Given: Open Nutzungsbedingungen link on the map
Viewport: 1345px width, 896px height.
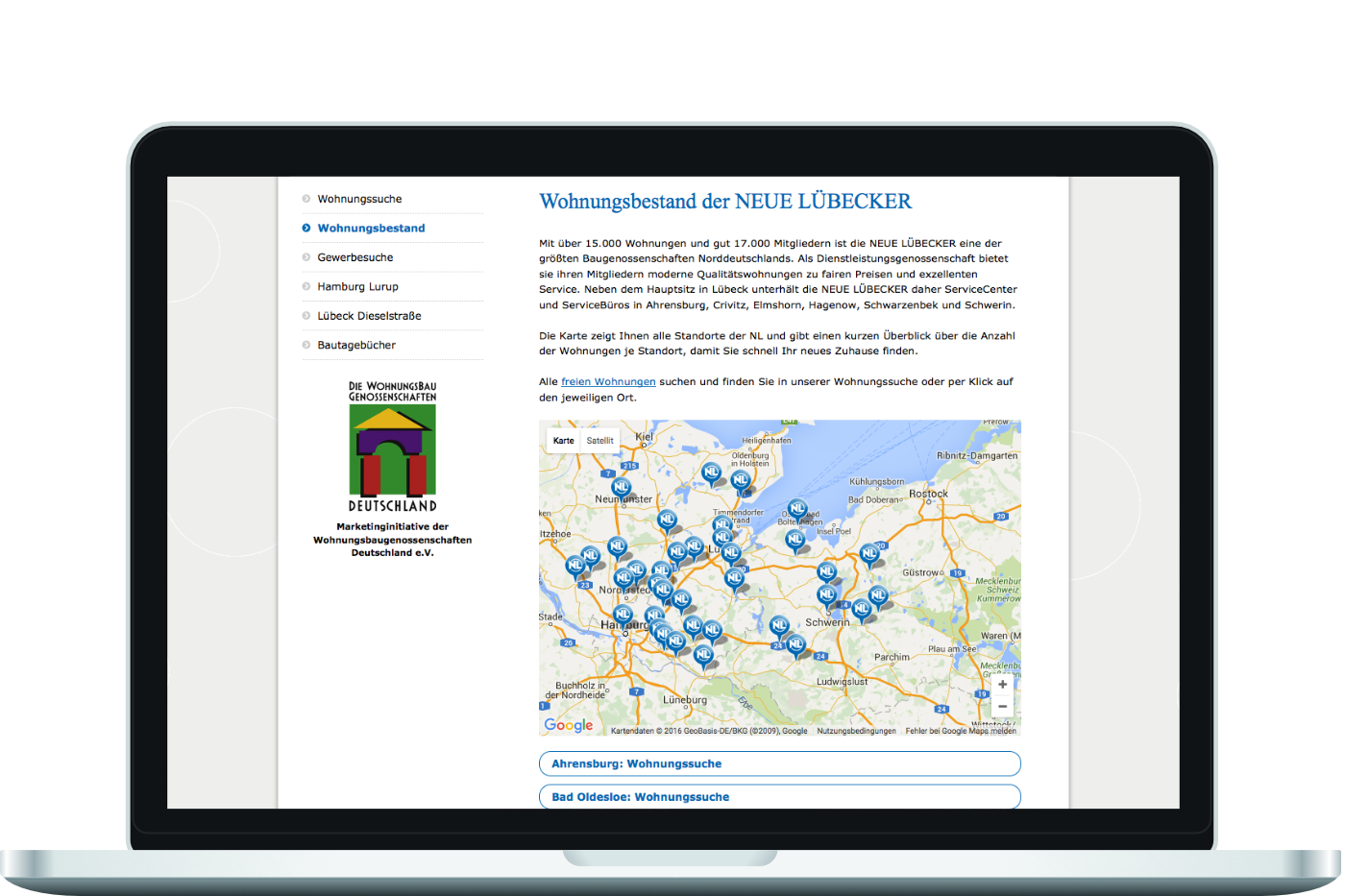Looking at the screenshot, I should point(856,731).
